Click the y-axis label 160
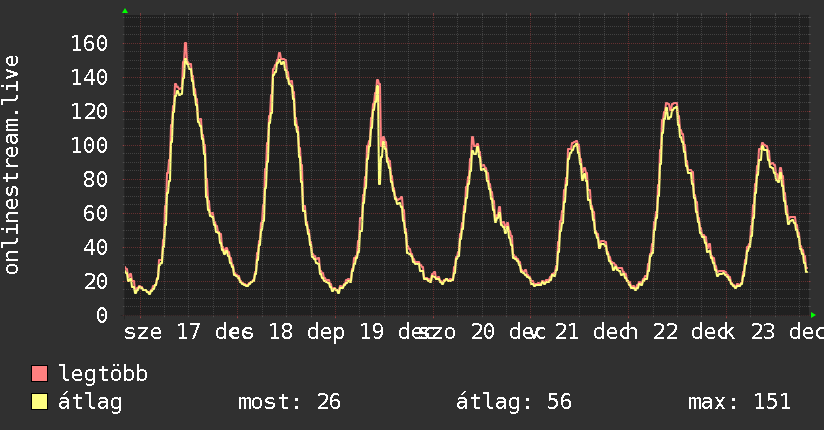 click(89, 44)
